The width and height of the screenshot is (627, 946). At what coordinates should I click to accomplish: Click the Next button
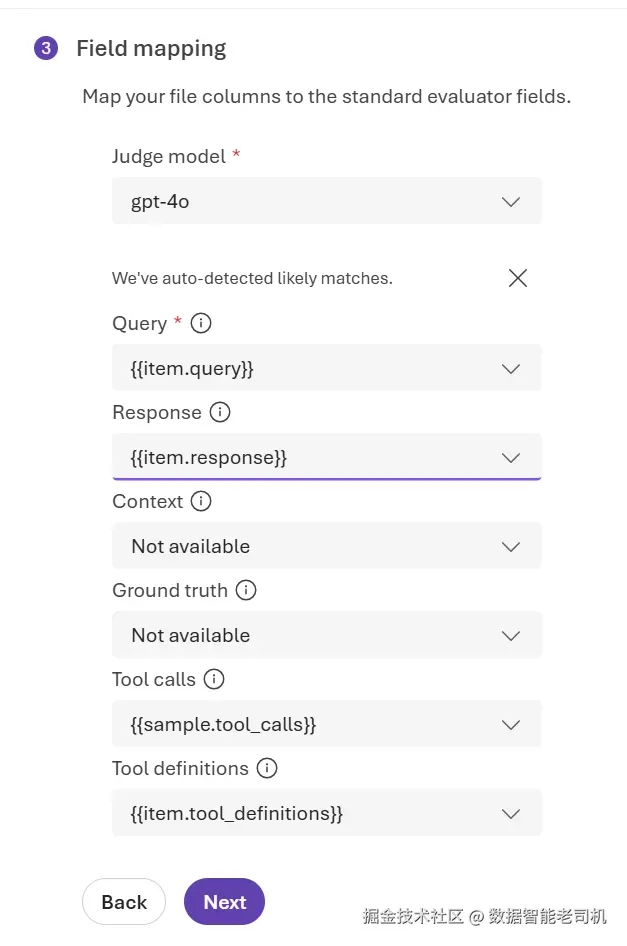(x=224, y=902)
